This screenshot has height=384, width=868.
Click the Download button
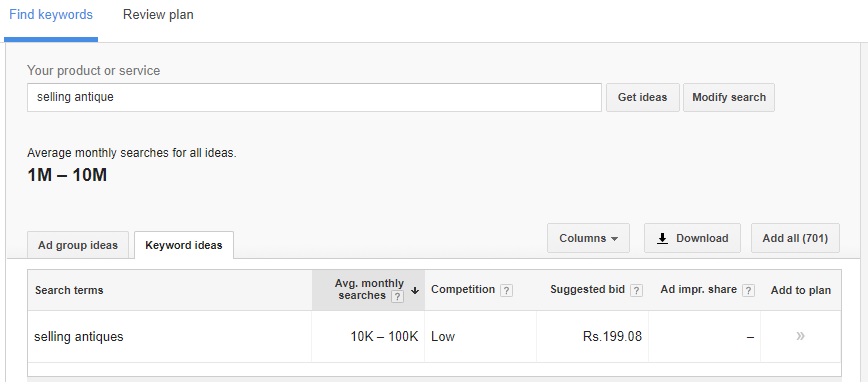point(692,238)
